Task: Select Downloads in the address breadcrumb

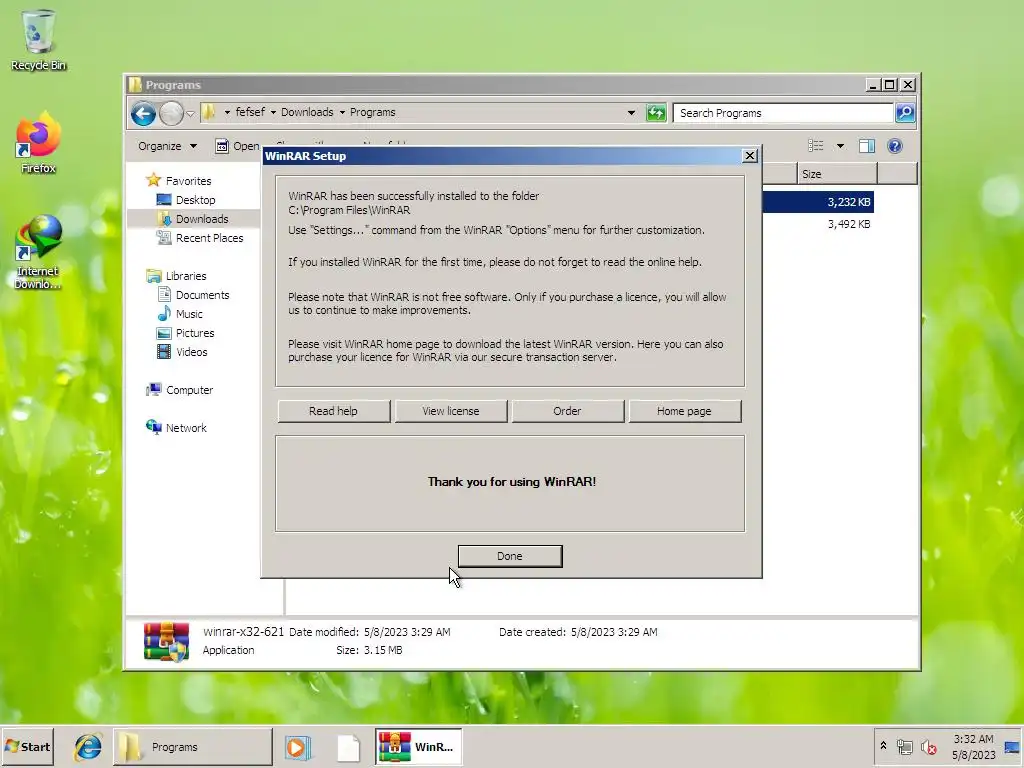Action: 307,112
